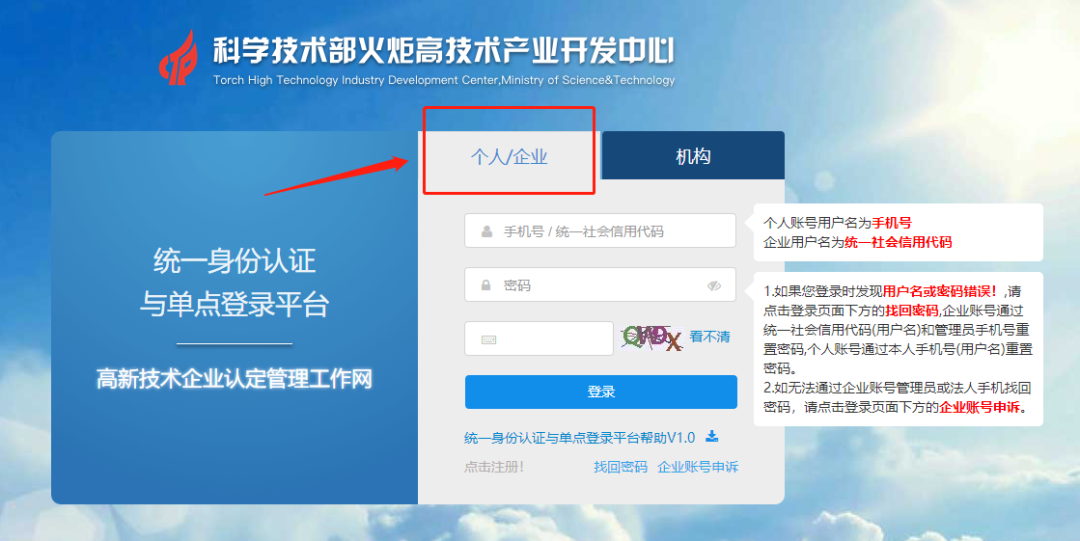Click the 科学技术部火炬高技术产业开发中心 title

click(x=444, y=52)
